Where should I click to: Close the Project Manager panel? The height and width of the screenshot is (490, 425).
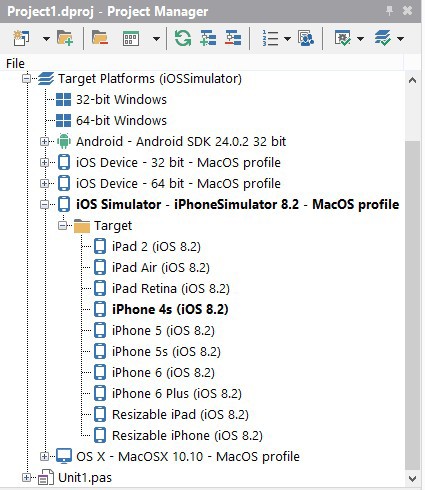coord(407,11)
